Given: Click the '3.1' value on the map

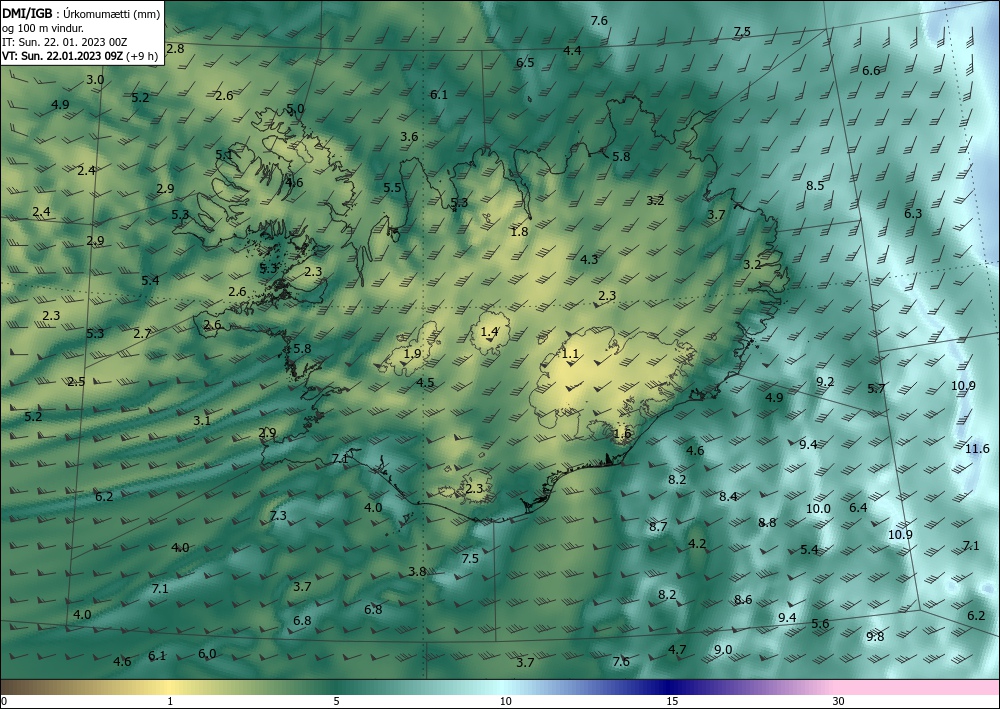Looking at the screenshot, I should [x=202, y=421].
